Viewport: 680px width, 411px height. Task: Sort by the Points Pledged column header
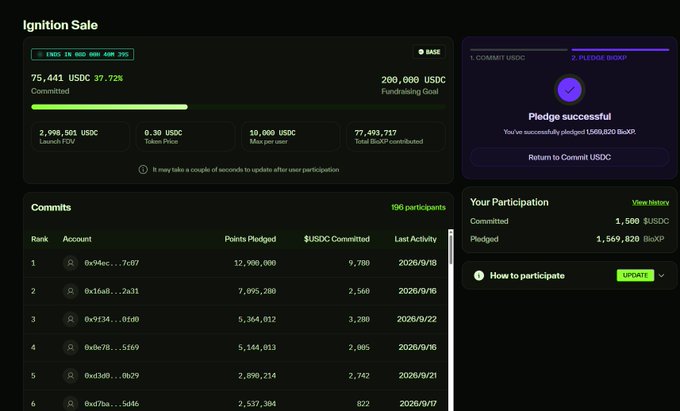(x=250, y=239)
